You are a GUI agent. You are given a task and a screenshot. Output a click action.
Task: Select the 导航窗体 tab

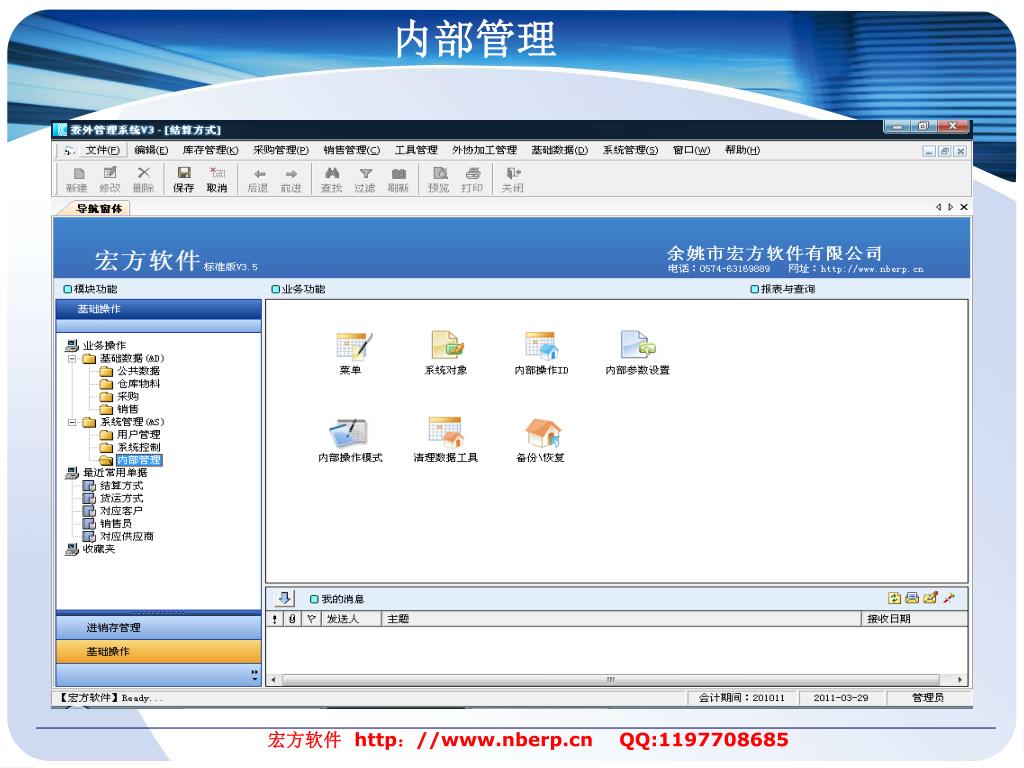97,208
